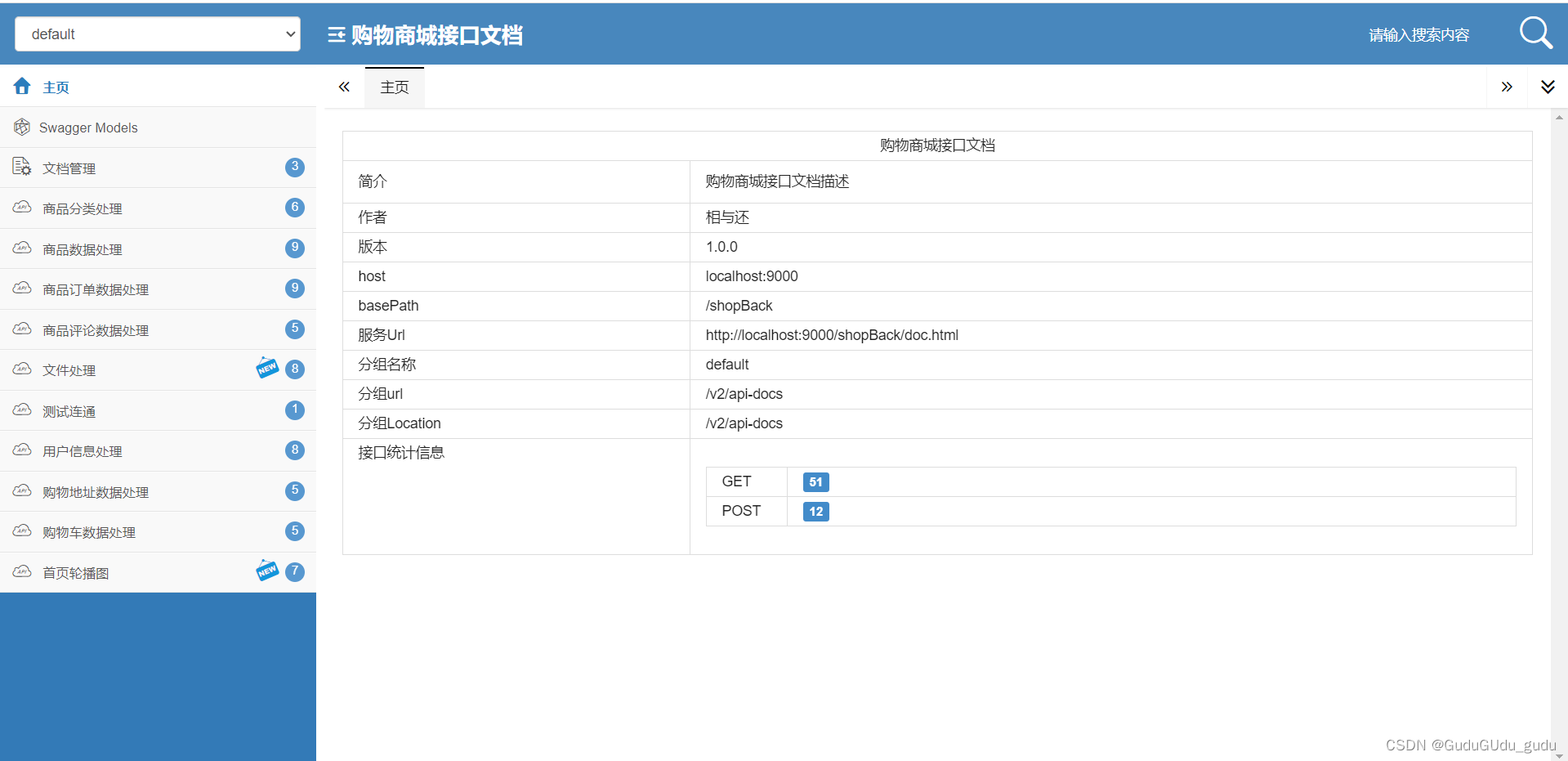Click the right chevron to scroll tabs

(1507, 86)
